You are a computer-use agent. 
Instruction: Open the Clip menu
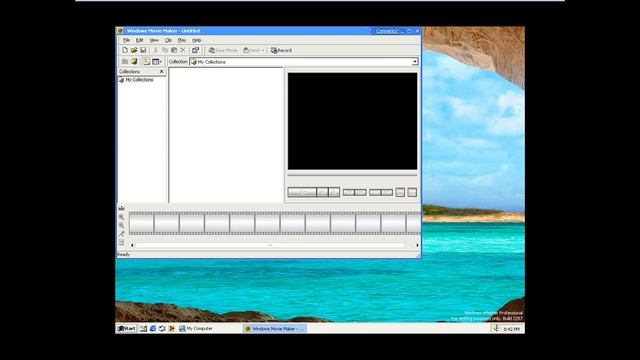[168, 40]
